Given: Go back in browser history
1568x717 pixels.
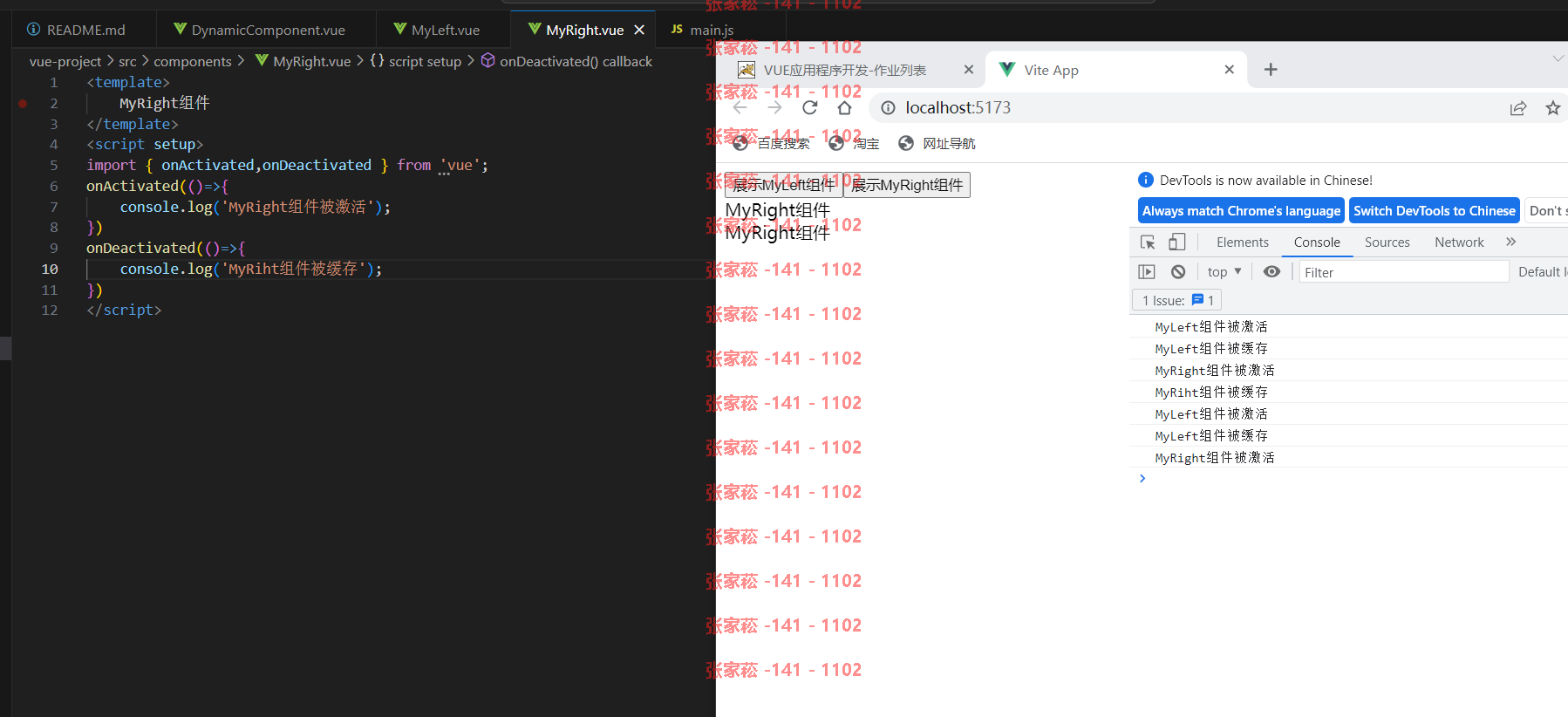Looking at the screenshot, I should [x=740, y=107].
